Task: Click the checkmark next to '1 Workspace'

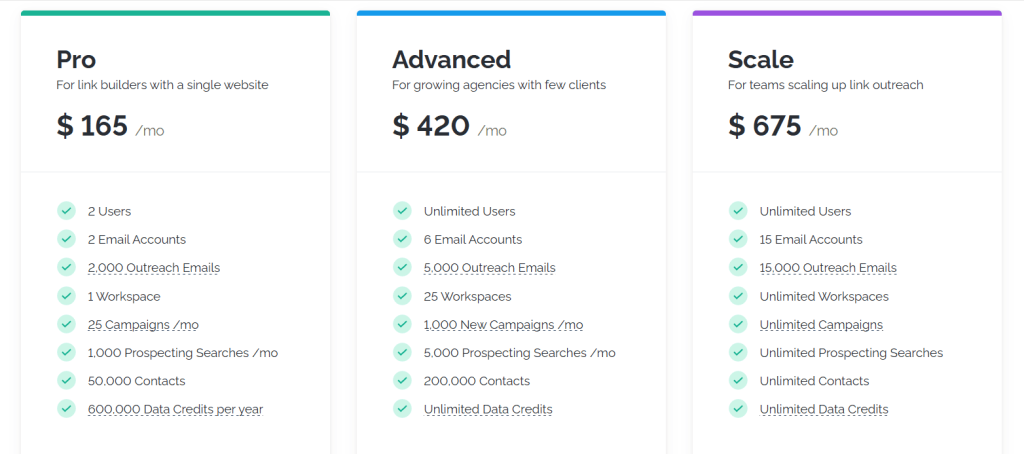Action: pyautogui.click(x=66, y=296)
